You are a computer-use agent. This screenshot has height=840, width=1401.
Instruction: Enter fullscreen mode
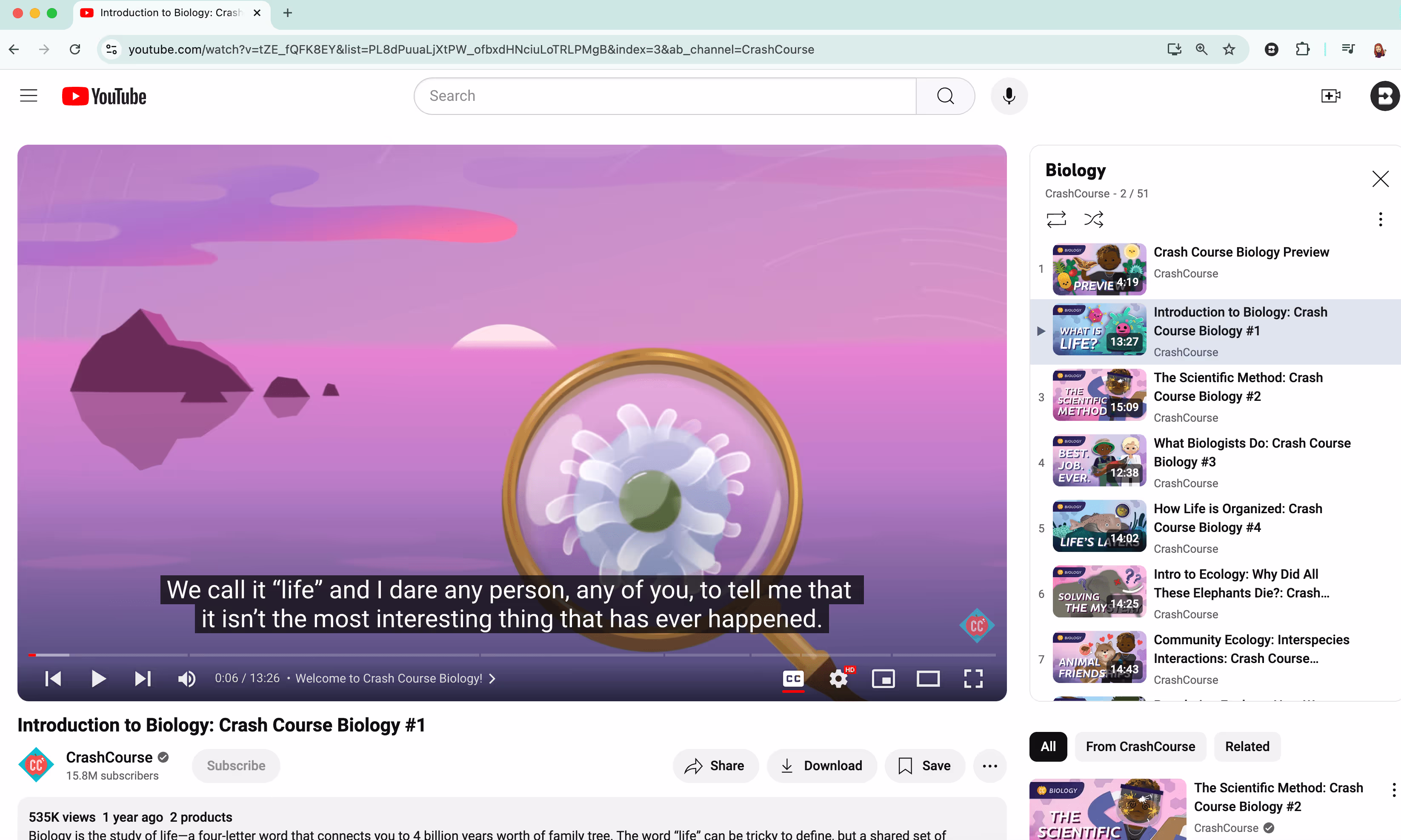(972, 678)
